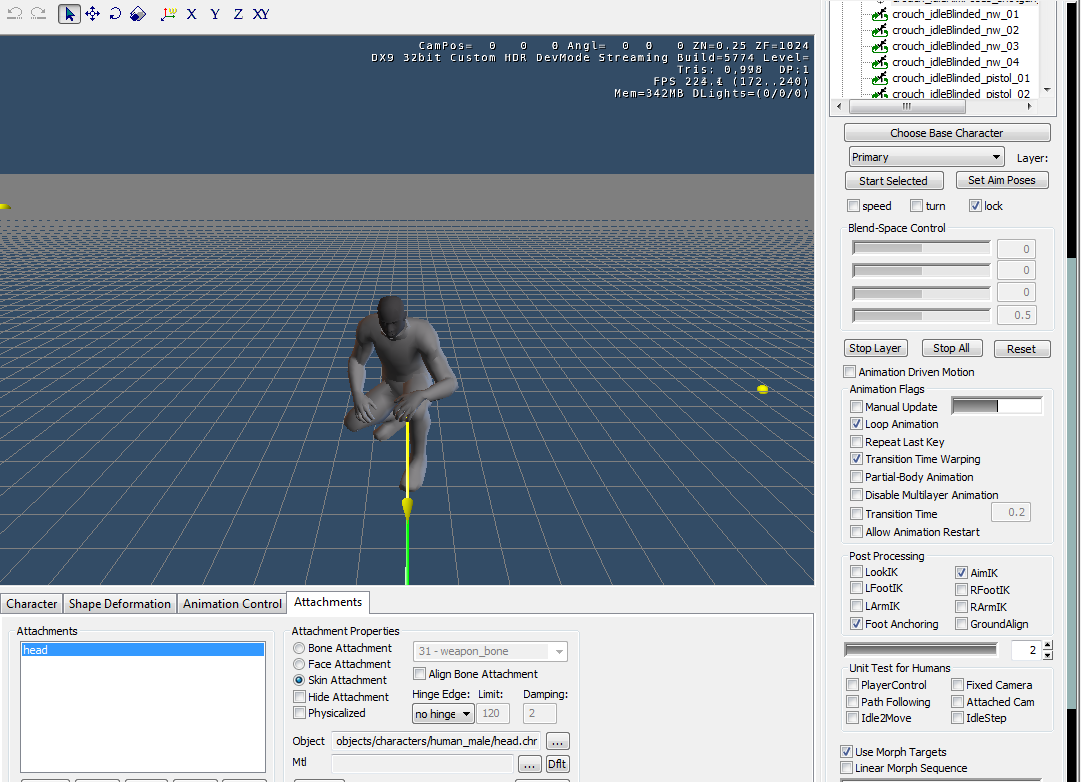1081x782 pixels.
Task: Click the Object browse ellipsis button
Action: click(557, 742)
